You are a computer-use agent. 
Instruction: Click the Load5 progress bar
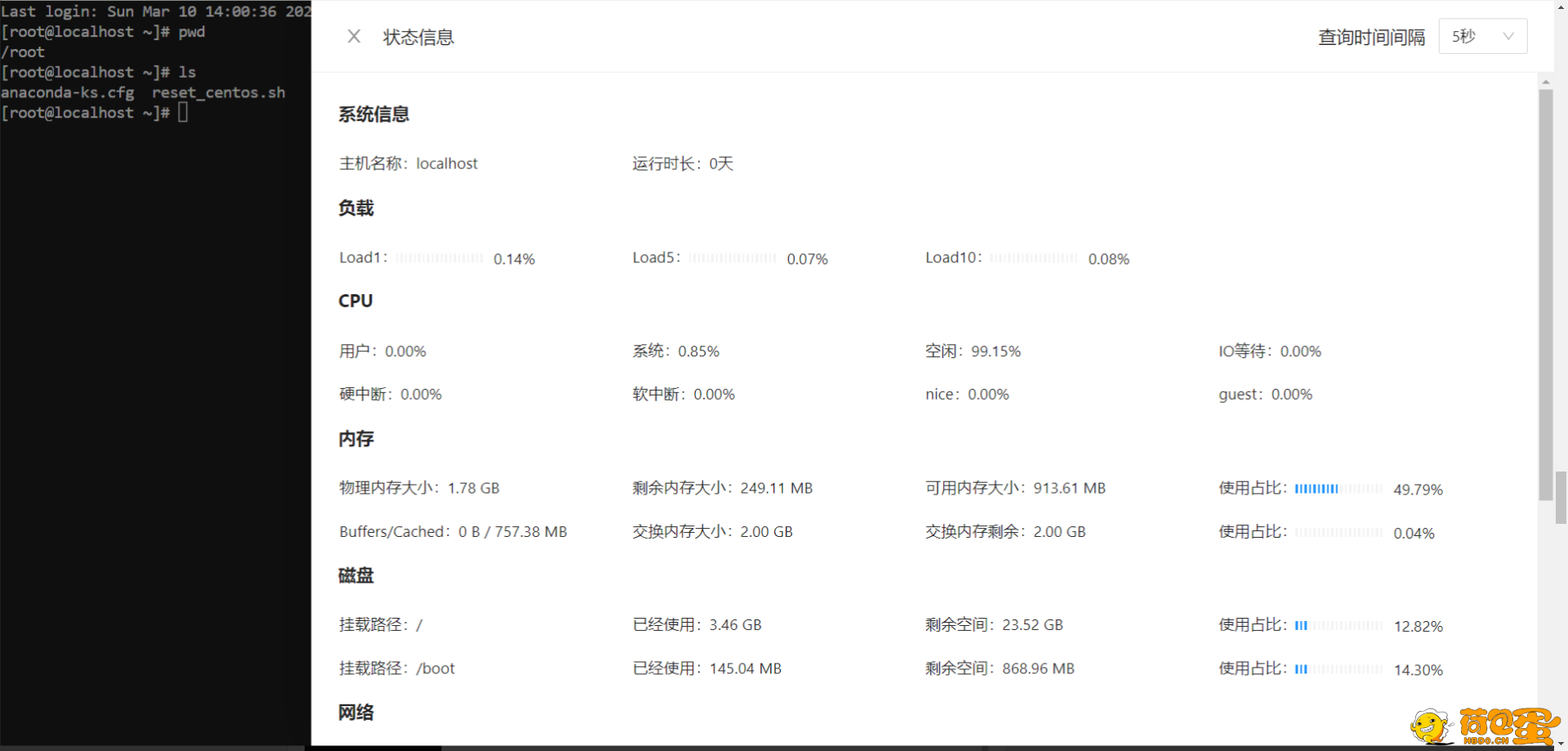733,258
